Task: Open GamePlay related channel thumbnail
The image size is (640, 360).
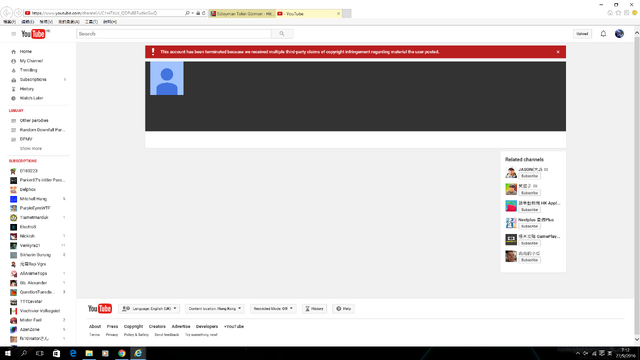Action: (511, 239)
